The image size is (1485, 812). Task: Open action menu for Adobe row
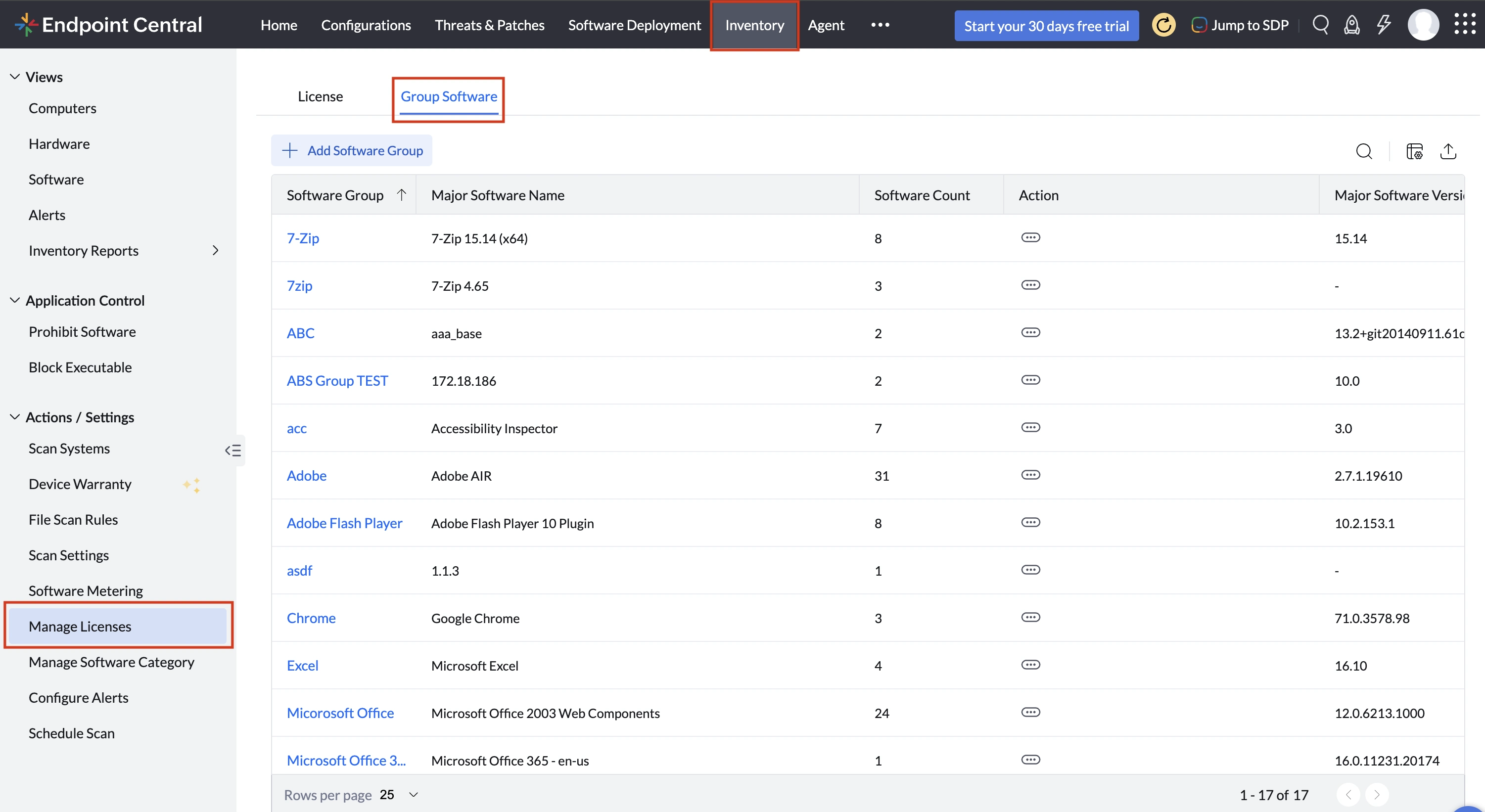pyautogui.click(x=1030, y=475)
